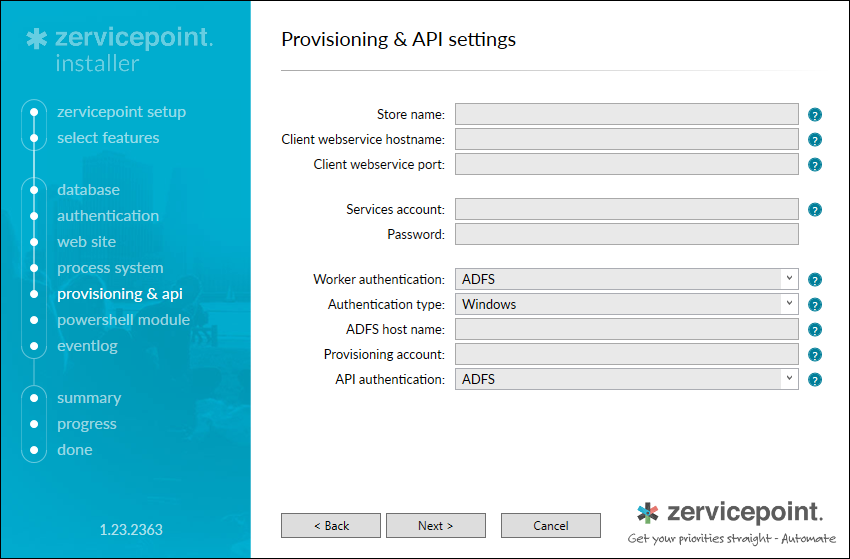850x559 pixels.
Task: Click the Next button
Action: click(436, 525)
